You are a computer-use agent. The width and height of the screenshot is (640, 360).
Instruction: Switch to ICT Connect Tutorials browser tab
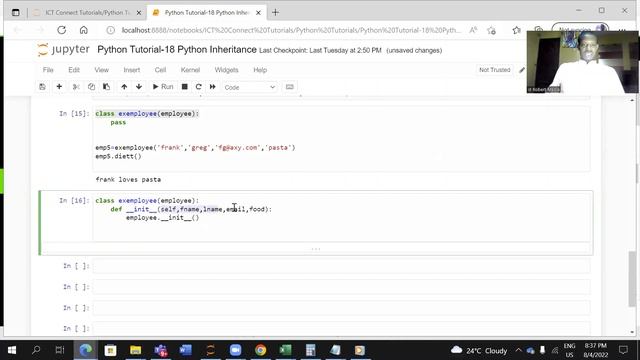pyautogui.click(x=87, y=13)
